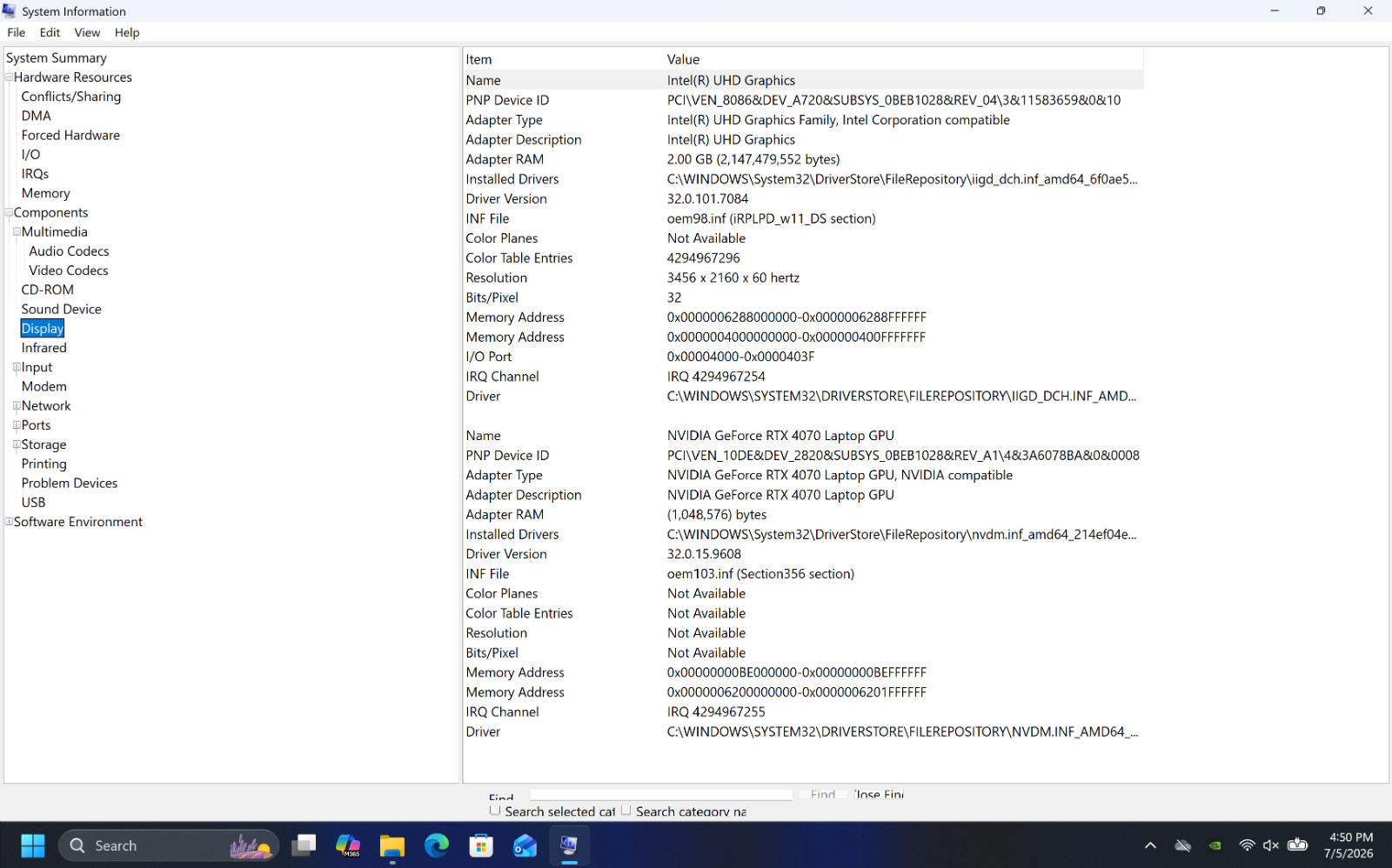Expand the Network tree node

click(17, 405)
